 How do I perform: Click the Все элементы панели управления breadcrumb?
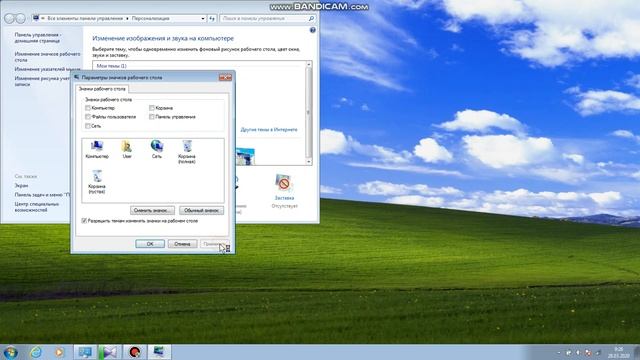click(x=85, y=18)
